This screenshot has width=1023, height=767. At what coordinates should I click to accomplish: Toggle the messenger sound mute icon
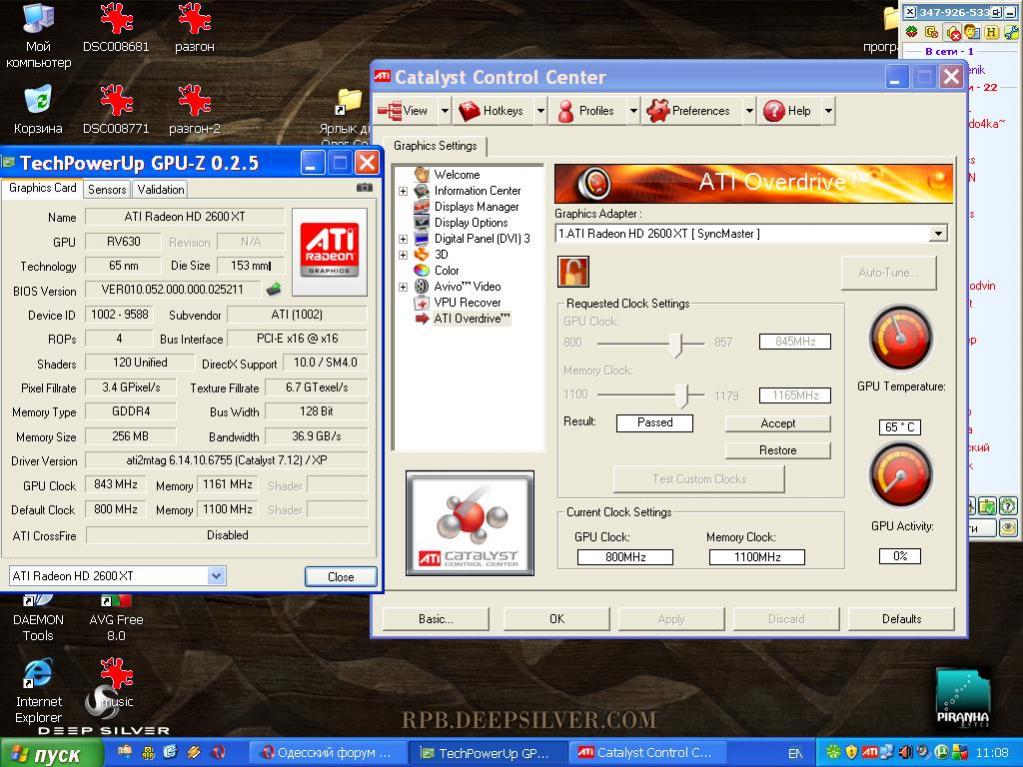pyautogui.click(x=952, y=31)
